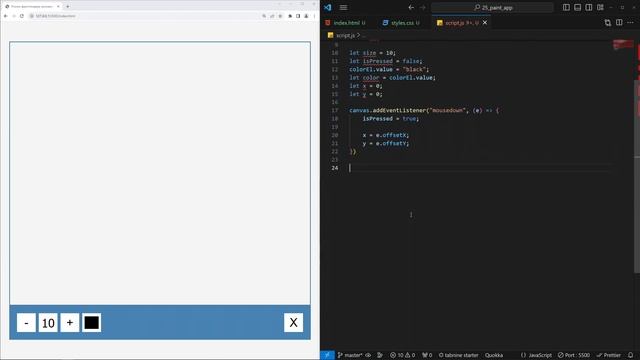The width and height of the screenshot is (640, 360).
Task: Click e.offsetX on line 20
Action: pos(391,135)
